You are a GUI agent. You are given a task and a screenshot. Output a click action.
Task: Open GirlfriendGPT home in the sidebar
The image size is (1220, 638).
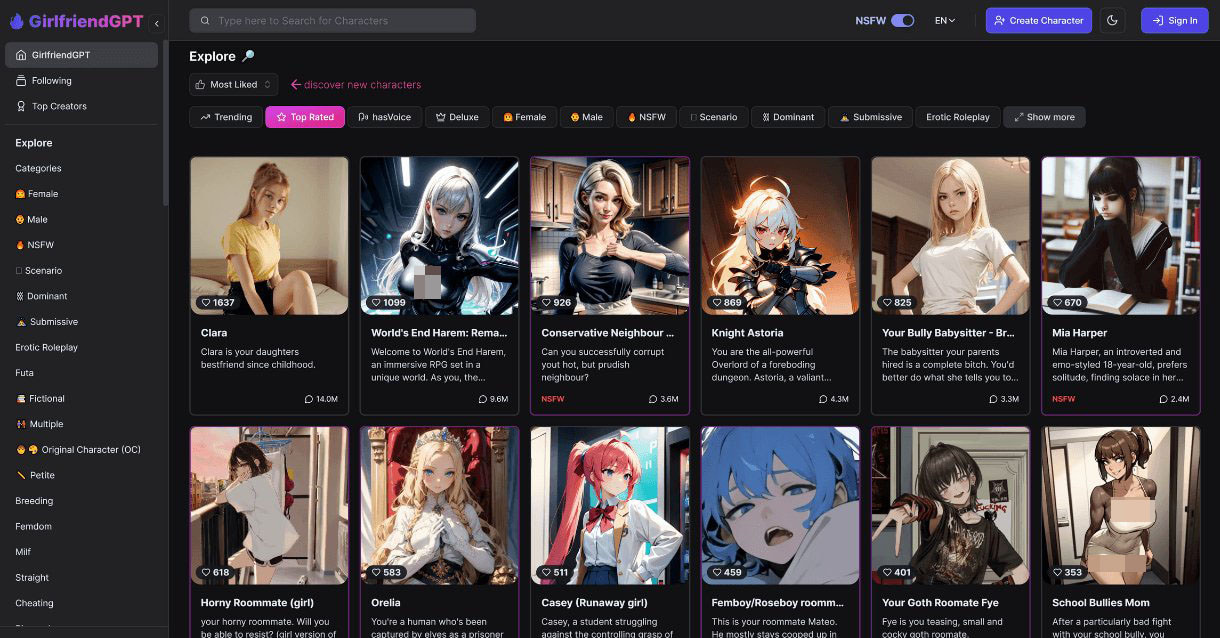tap(60, 55)
